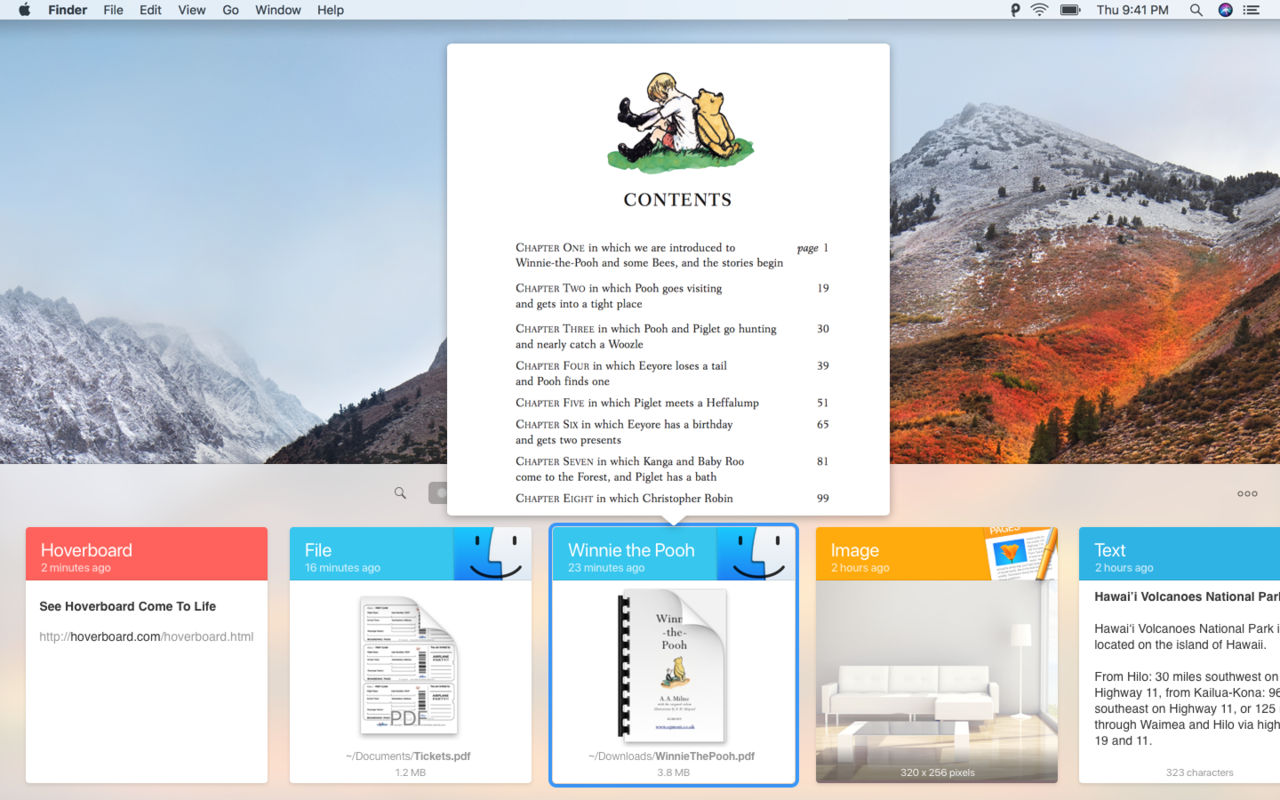The height and width of the screenshot is (800, 1280).
Task: Click the Pages icon on Image card
Action: [1019, 552]
